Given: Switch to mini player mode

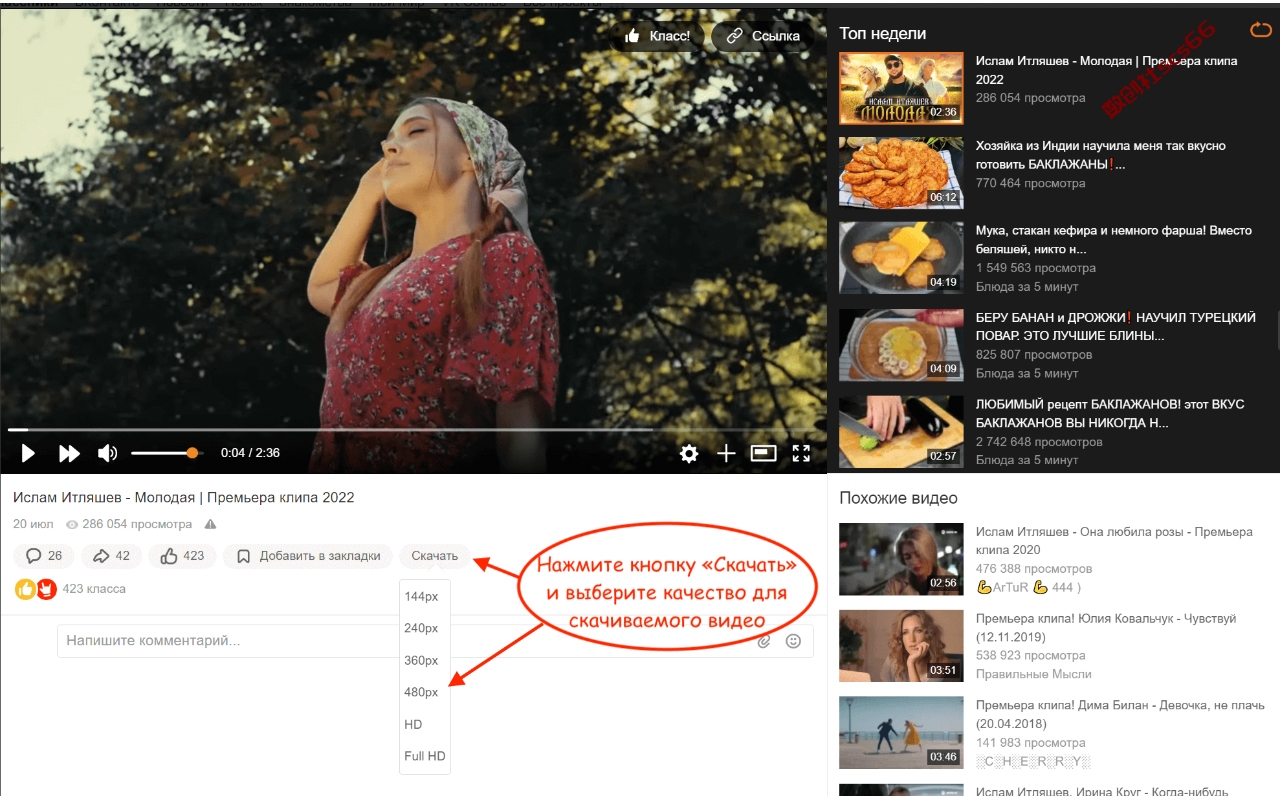Looking at the screenshot, I should (x=764, y=453).
